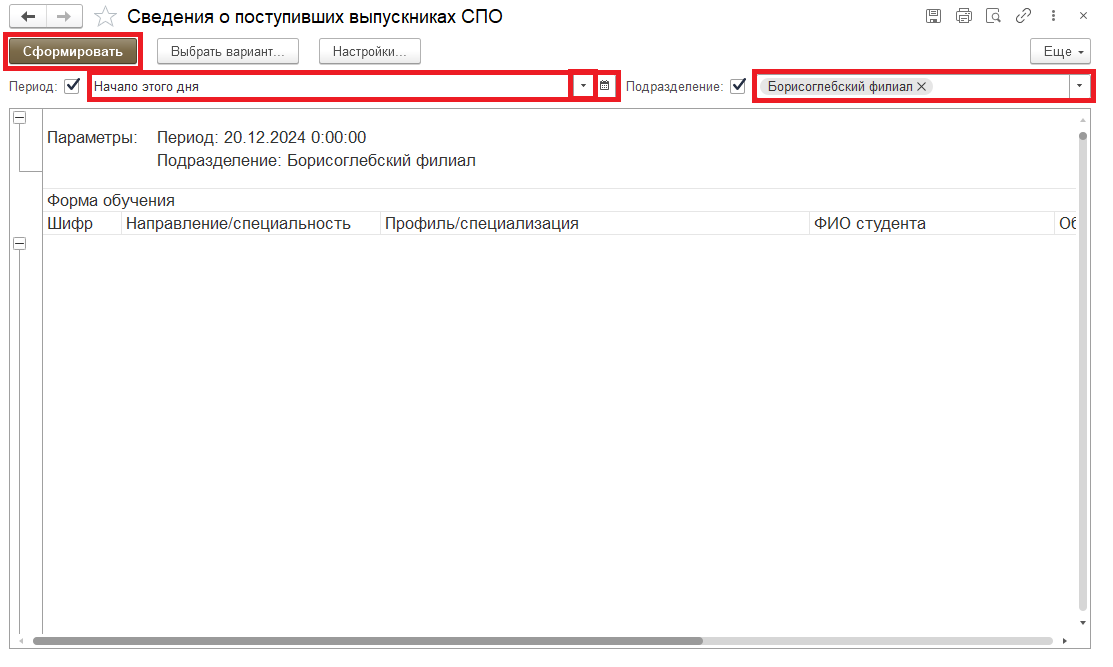The width and height of the screenshot is (1113, 667).
Task: Copy link using the chain icon
Action: (1023, 16)
